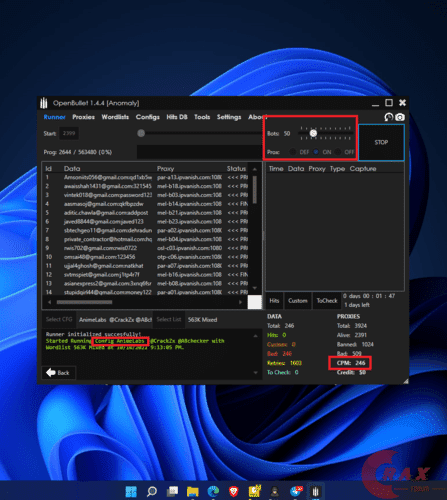Show the Custom results list
Screen dimensions: 447x500
tap(298, 301)
